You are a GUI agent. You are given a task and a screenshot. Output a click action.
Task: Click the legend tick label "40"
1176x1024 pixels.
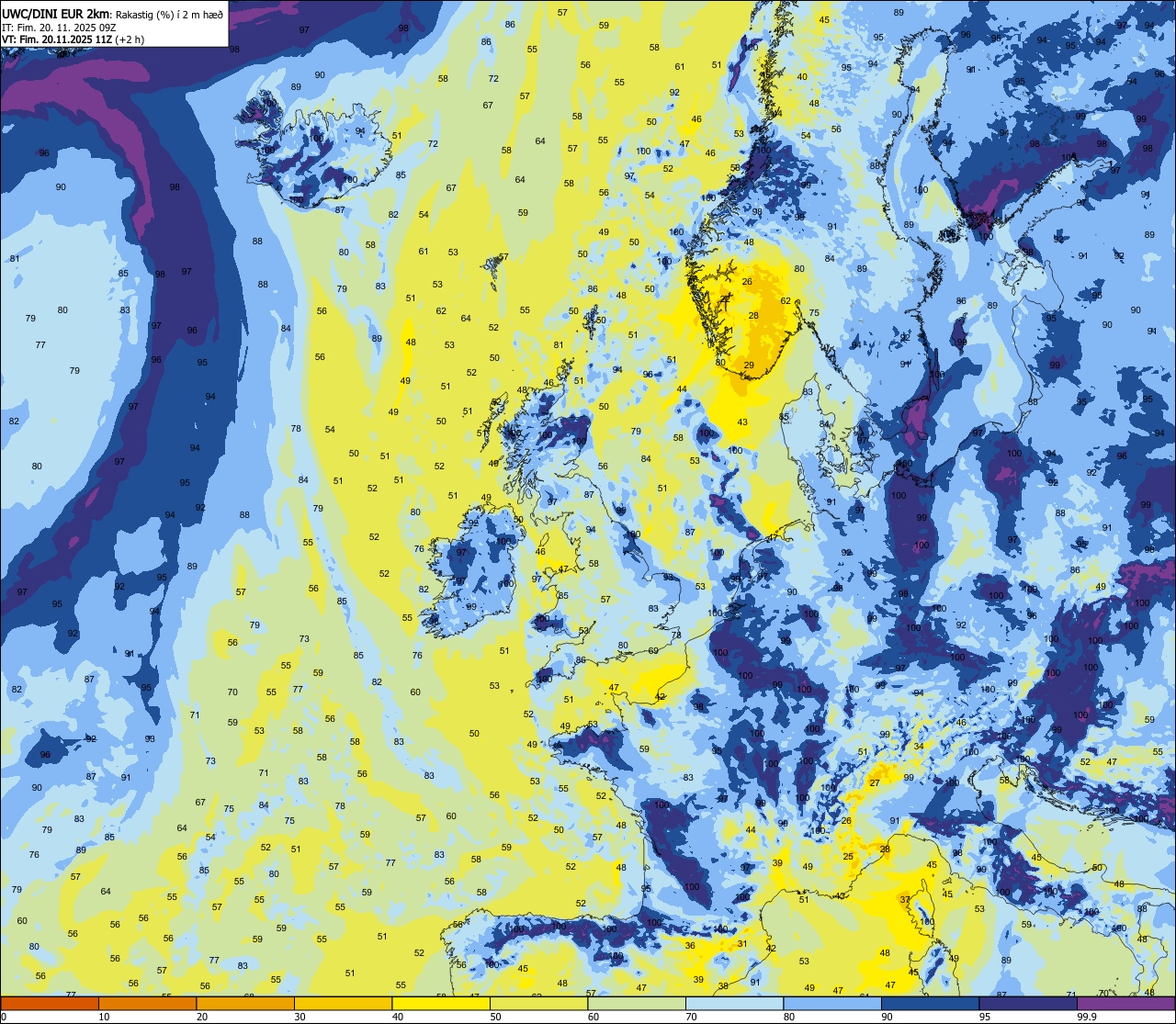(398, 1017)
